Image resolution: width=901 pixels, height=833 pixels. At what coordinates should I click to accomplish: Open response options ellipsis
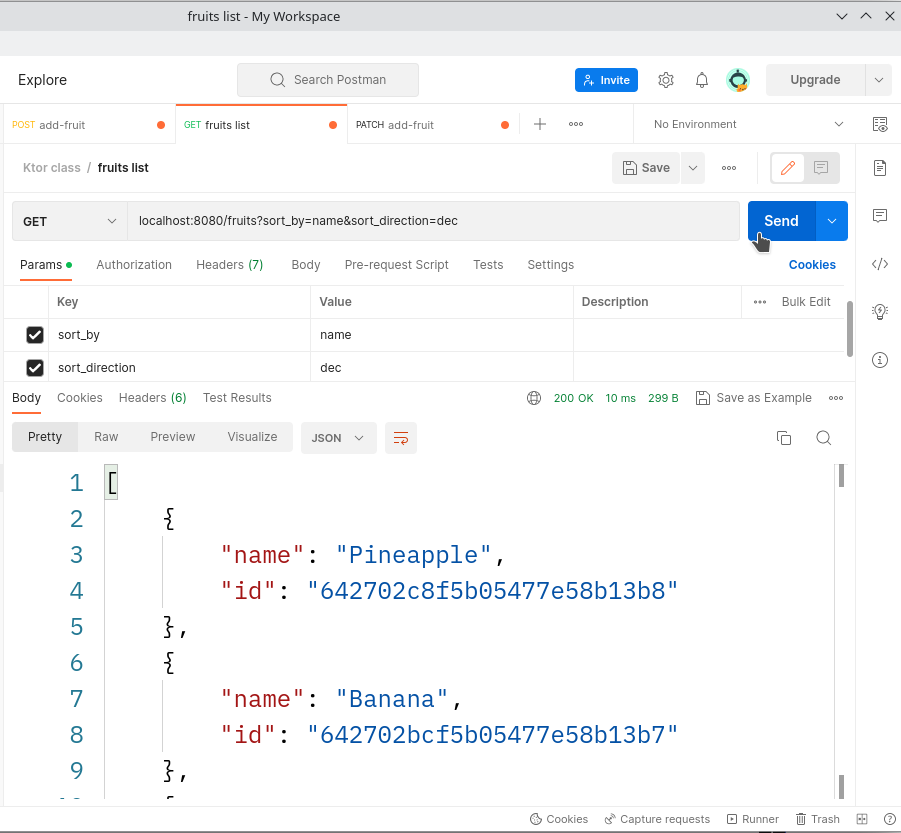click(836, 398)
